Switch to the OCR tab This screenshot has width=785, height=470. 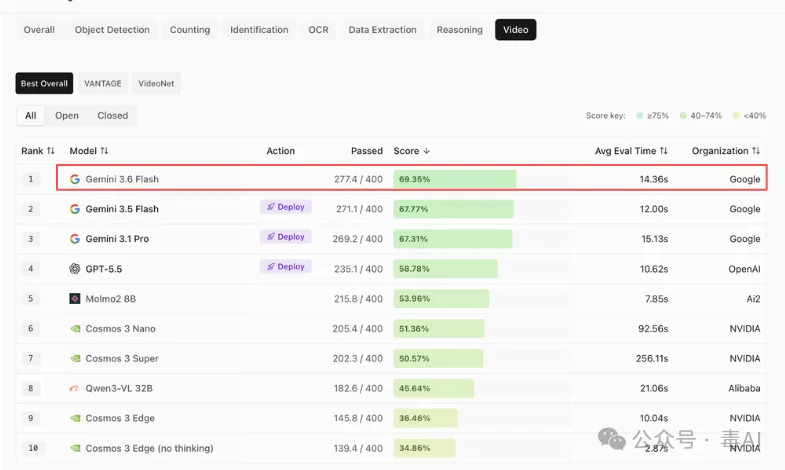tap(318, 30)
